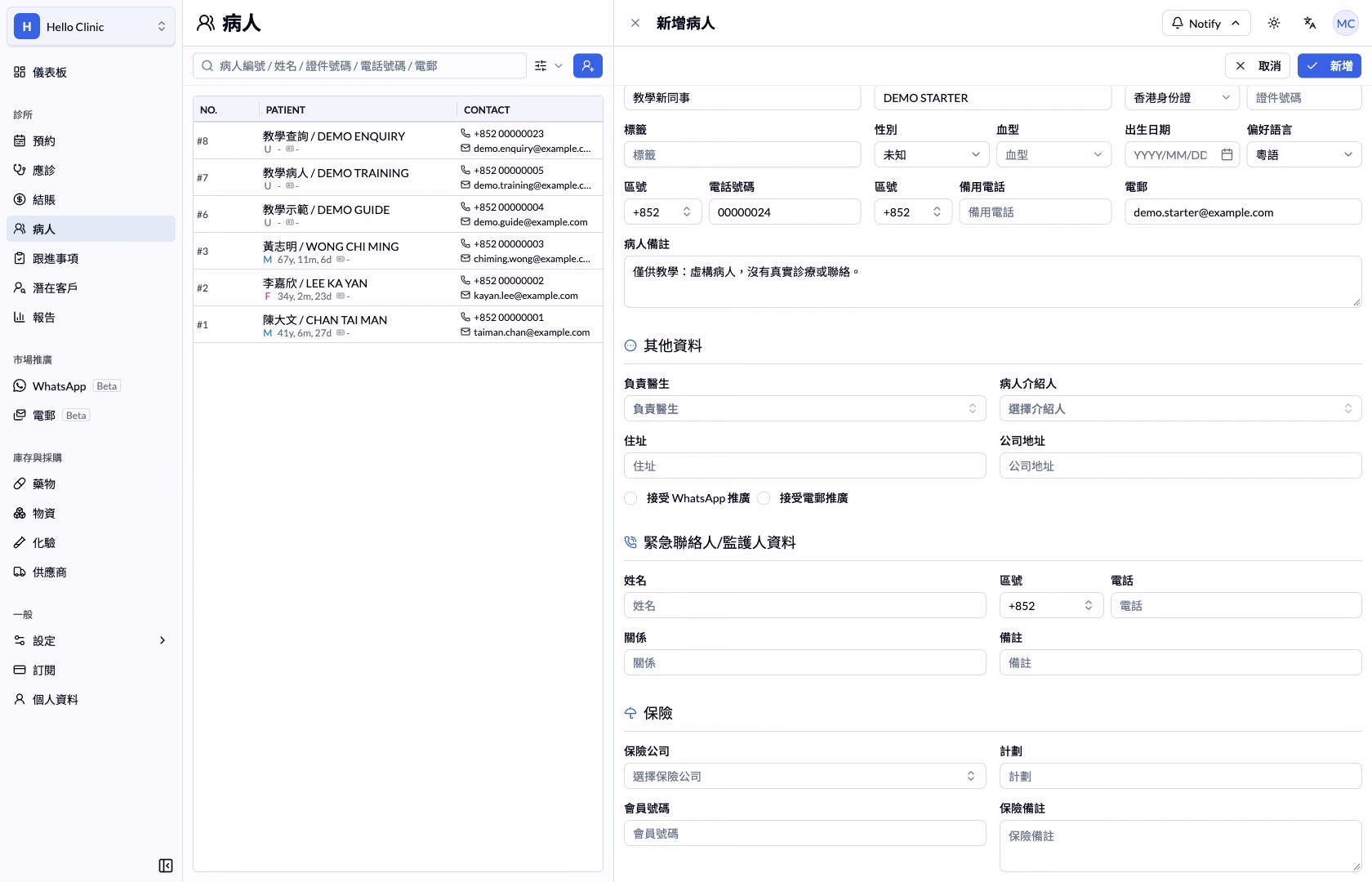
Task: Open the 偏好語言 dropdown showing 粵語
Action: pos(1304,154)
